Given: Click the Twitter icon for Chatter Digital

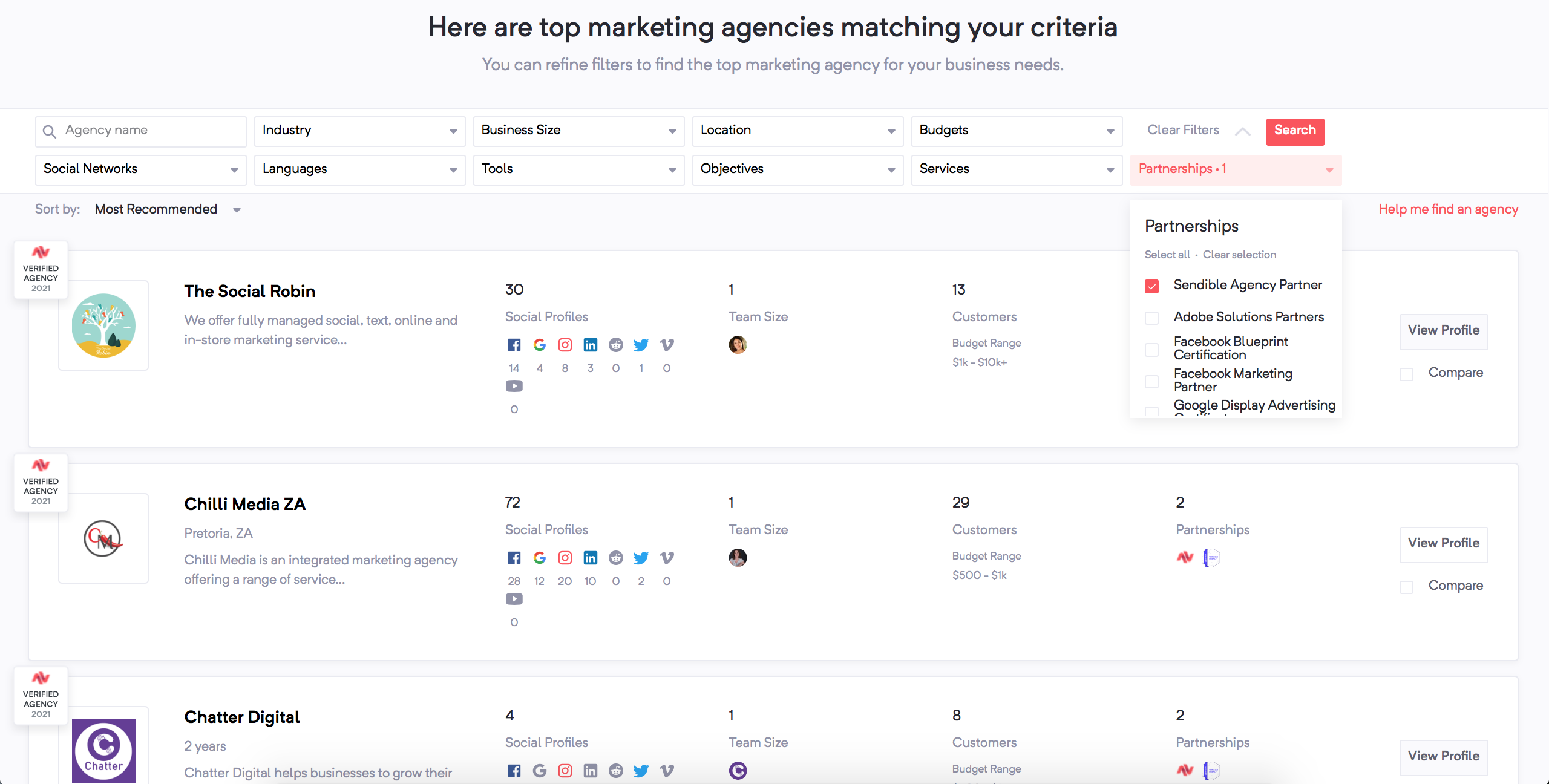Looking at the screenshot, I should (641, 771).
